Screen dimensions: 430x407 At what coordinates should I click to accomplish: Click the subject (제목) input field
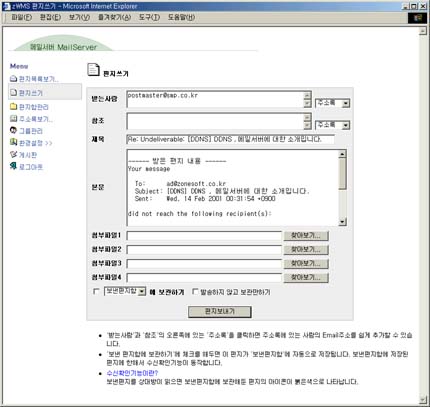tap(230, 139)
